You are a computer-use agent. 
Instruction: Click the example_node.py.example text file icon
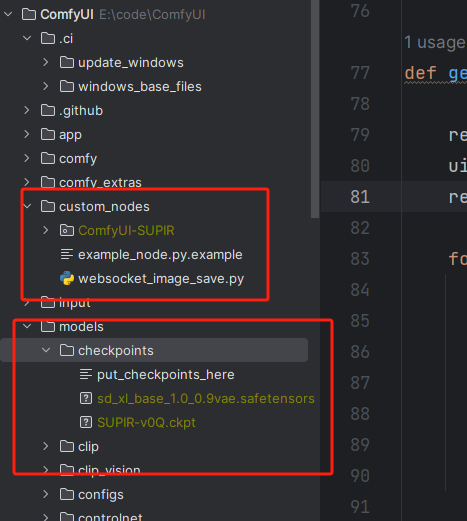(x=67, y=254)
